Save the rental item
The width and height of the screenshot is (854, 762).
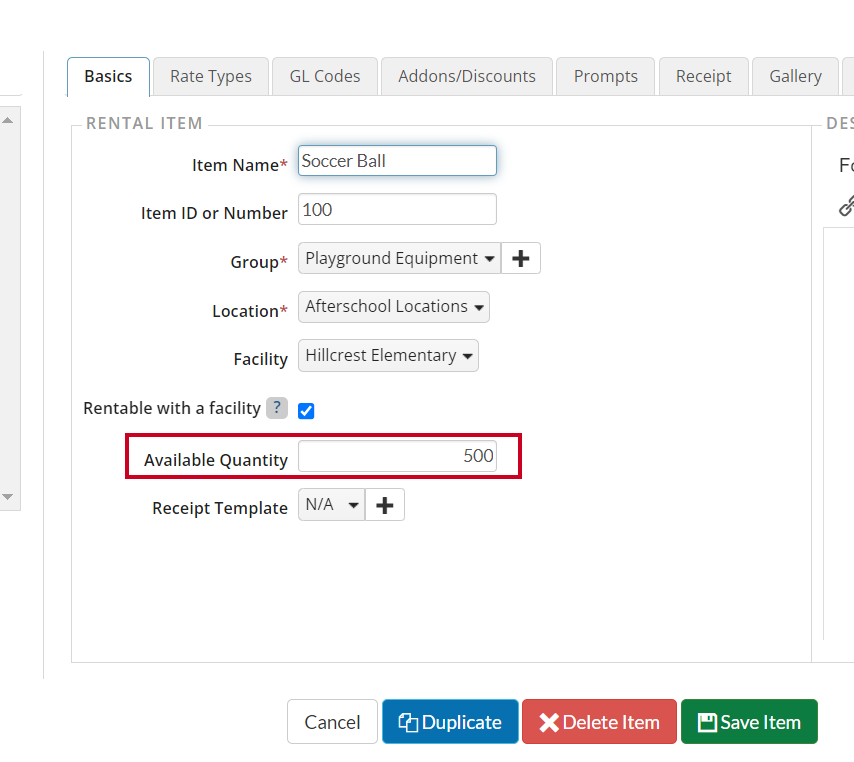coord(749,722)
